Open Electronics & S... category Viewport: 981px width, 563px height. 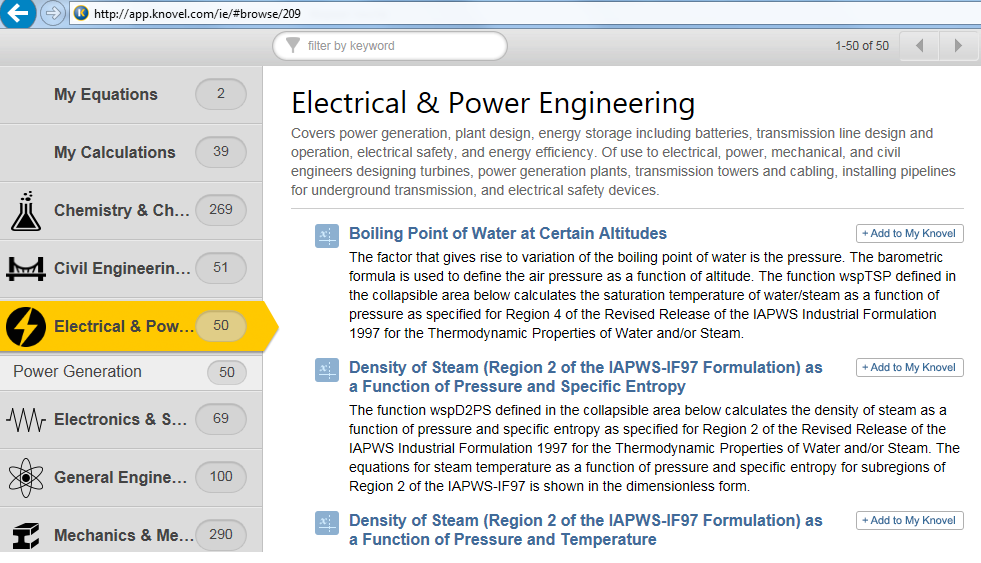[131, 420]
